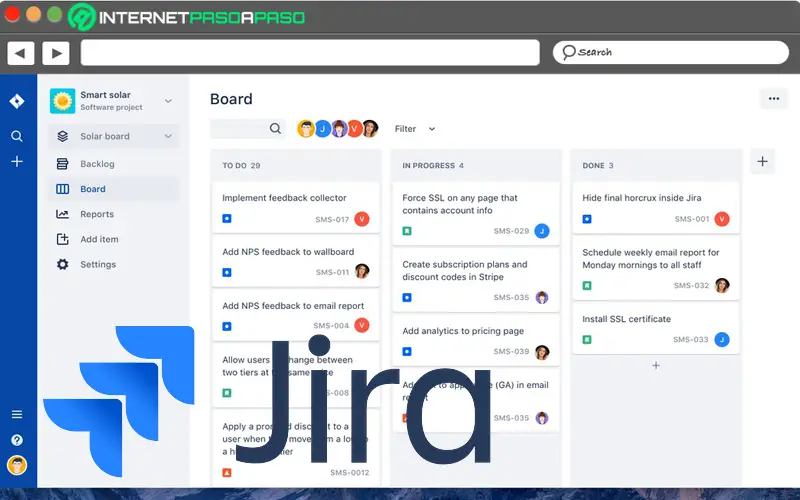Click the Smart solar sunflower project icon
800x500 pixels.
(x=62, y=101)
